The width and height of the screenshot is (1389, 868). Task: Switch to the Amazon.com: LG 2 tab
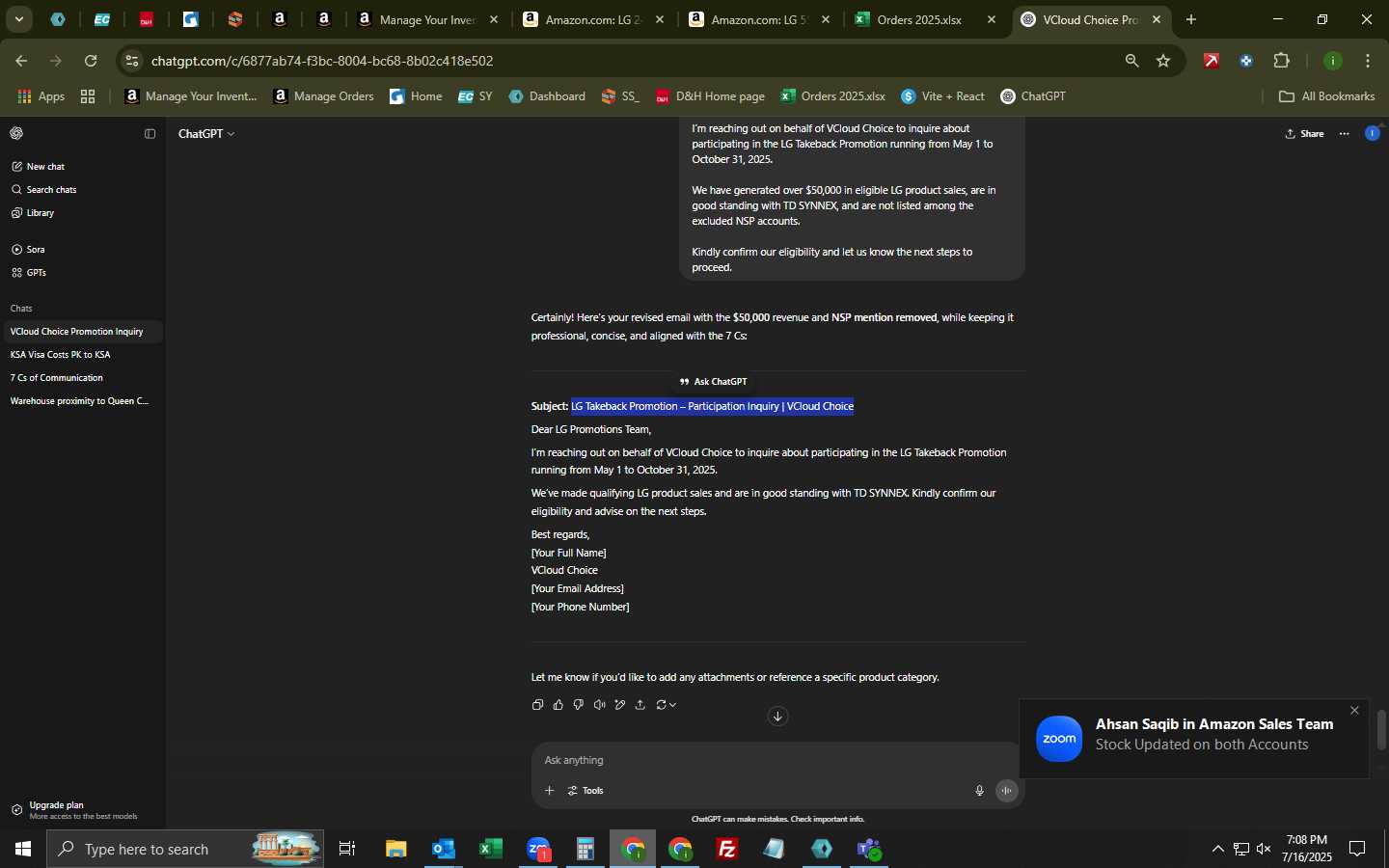(593, 19)
